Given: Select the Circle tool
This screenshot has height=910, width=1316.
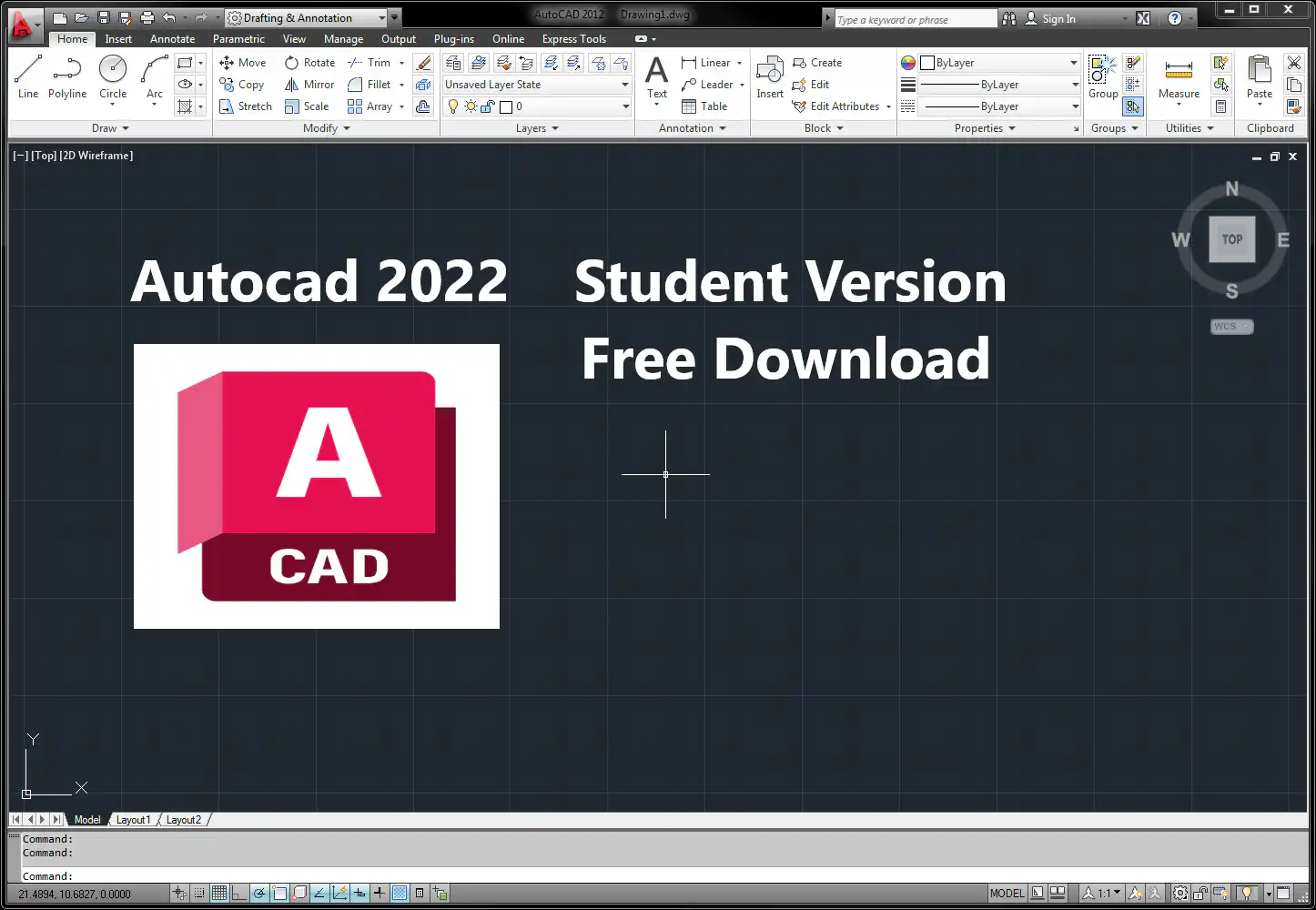Looking at the screenshot, I should point(113,76).
